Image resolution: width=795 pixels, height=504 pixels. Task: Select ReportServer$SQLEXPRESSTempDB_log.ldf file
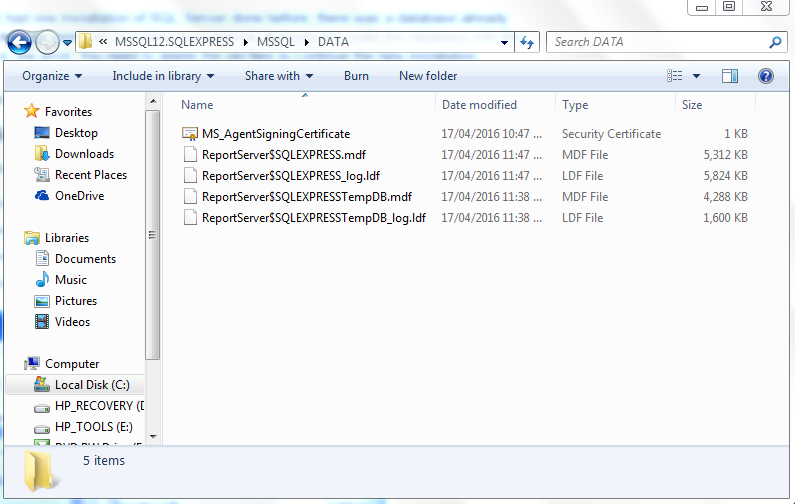click(x=313, y=218)
